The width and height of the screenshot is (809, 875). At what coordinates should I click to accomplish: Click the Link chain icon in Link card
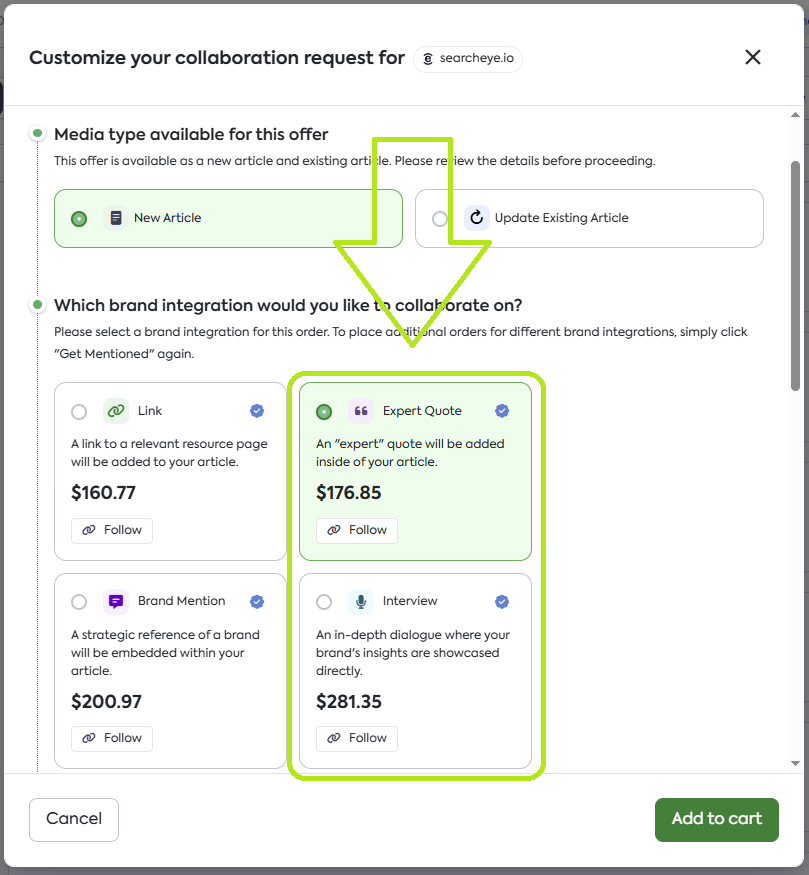pyautogui.click(x=116, y=411)
